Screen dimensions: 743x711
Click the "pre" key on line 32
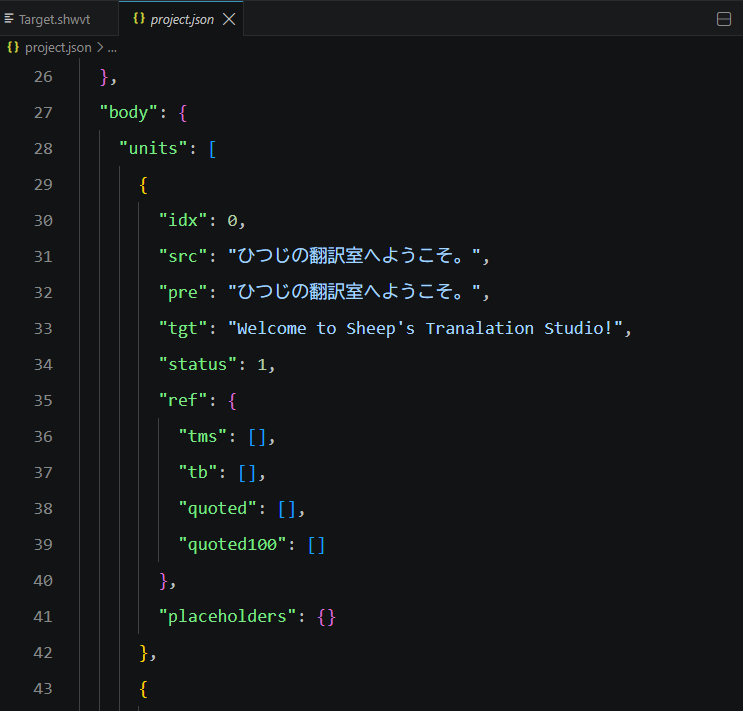click(x=182, y=292)
